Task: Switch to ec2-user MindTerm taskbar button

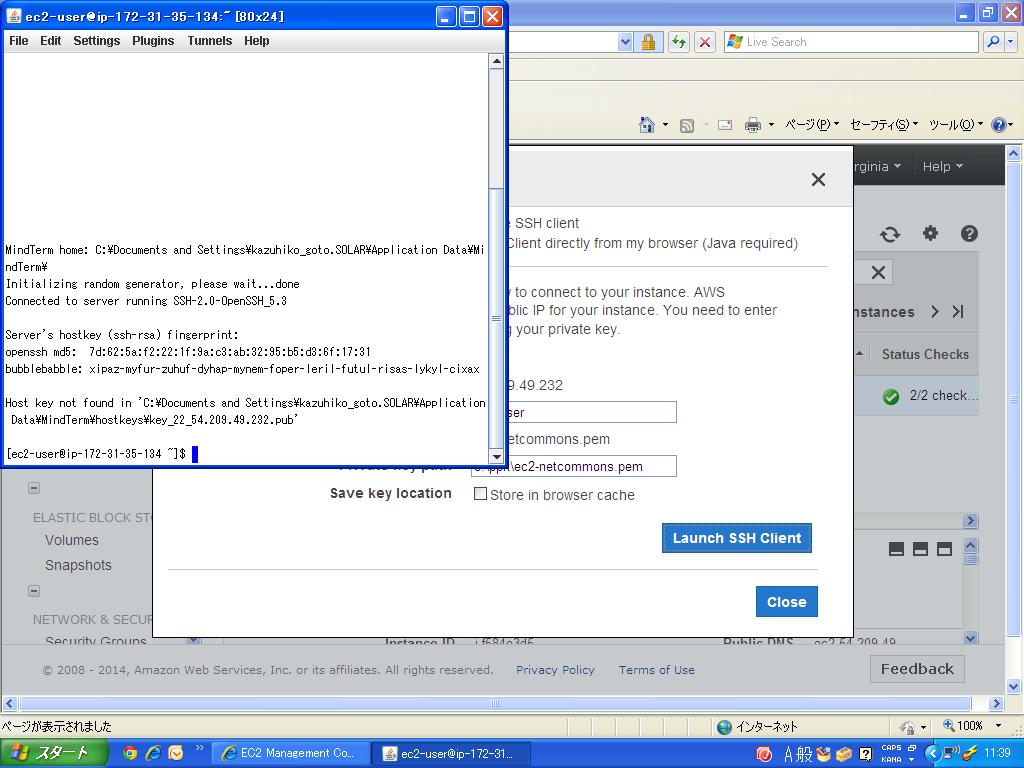Action: pos(450,753)
